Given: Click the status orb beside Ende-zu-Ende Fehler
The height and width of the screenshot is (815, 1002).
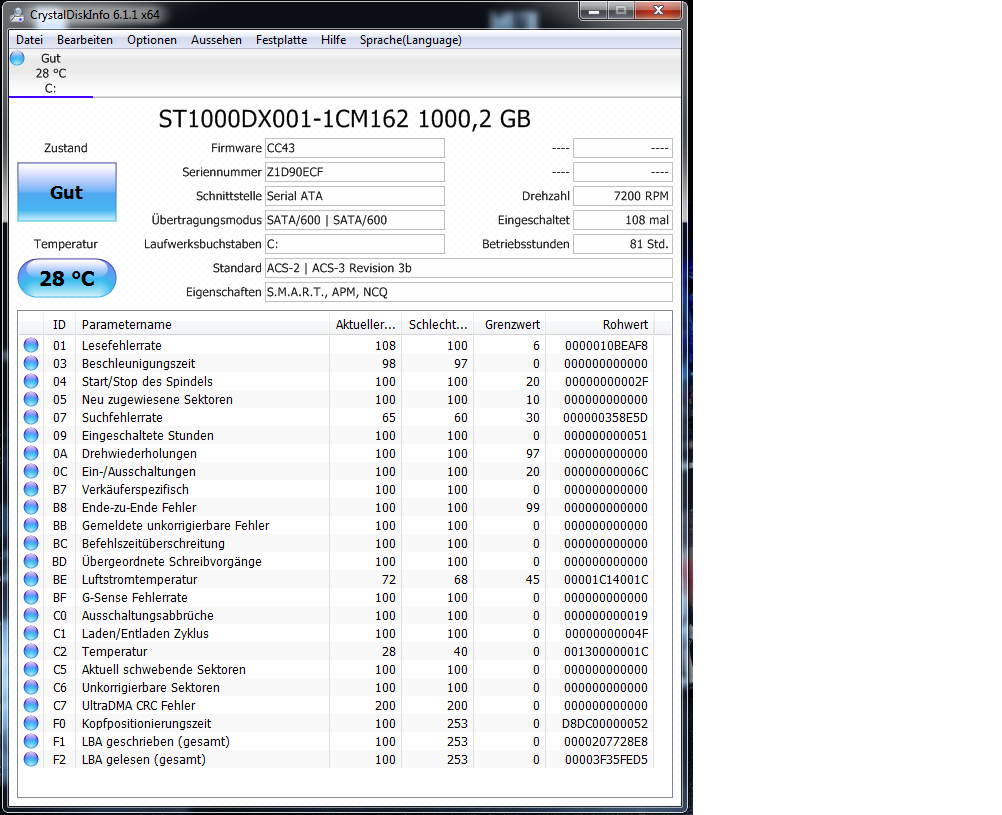Looking at the screenshot, I should pyautogui.click(x=31, y=507).
